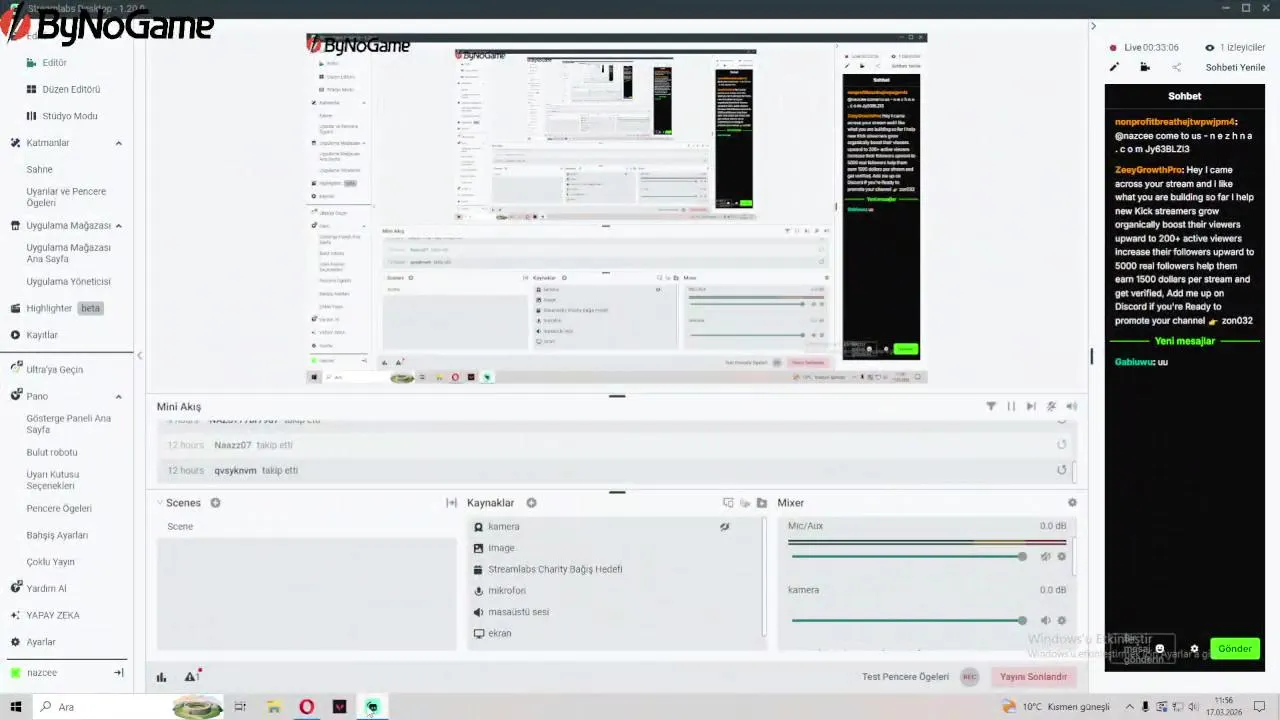The height and width of the screenshot is (720, 1280).
Task: Open Mixer advanced audio settings gear
Action: click(1072, 503)
